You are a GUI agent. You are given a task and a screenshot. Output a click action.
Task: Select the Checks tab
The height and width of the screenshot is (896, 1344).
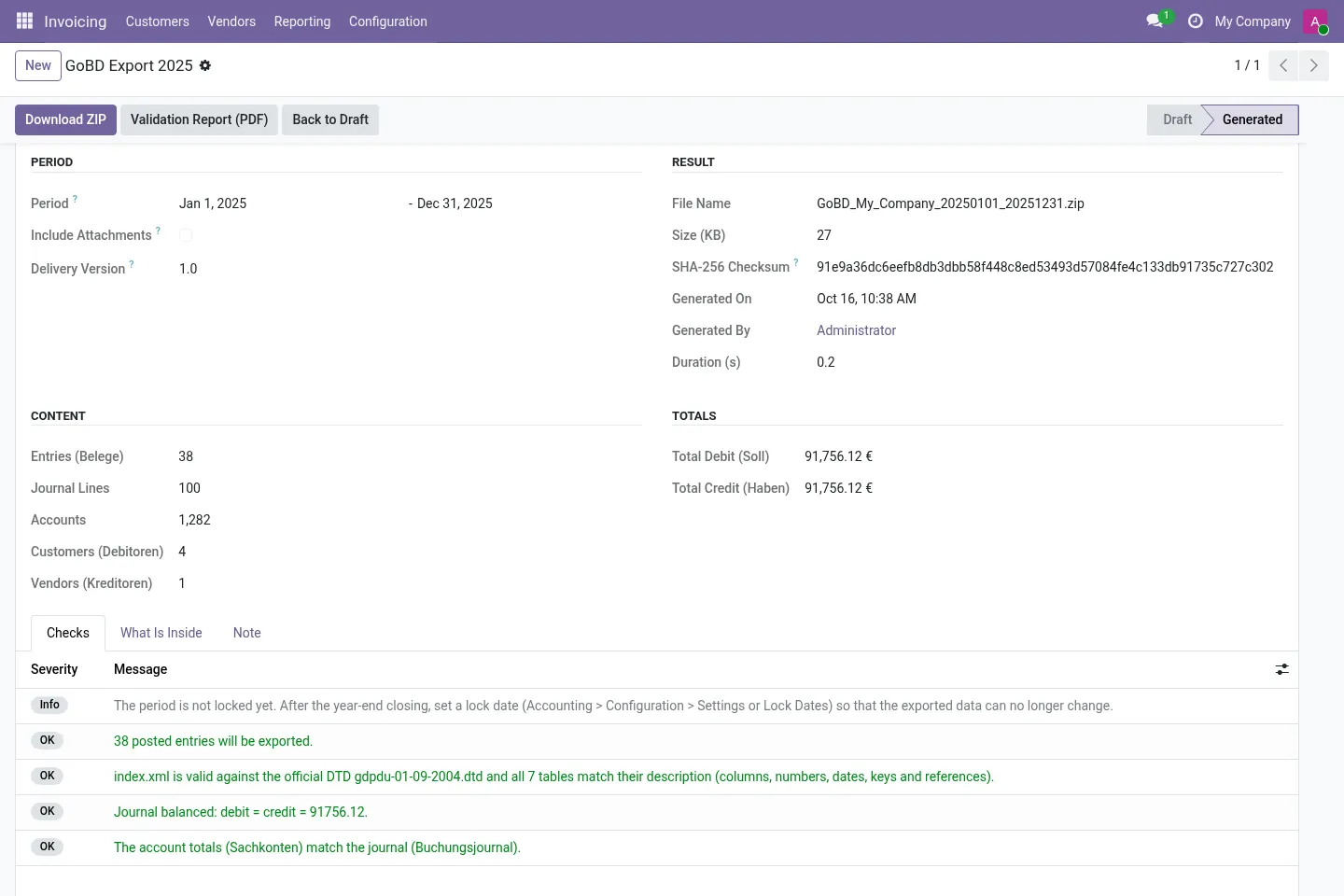tap(68, 633)
